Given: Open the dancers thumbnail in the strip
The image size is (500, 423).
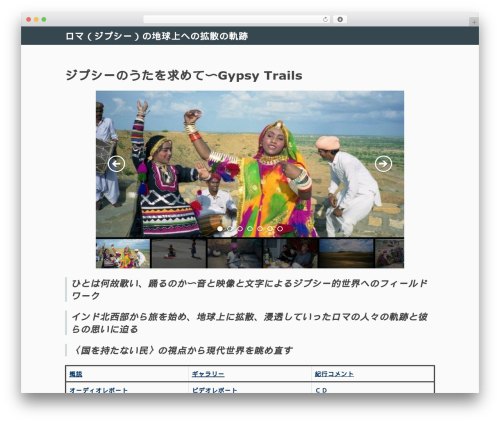Looking at the screenshot, I should pos(123,253).
